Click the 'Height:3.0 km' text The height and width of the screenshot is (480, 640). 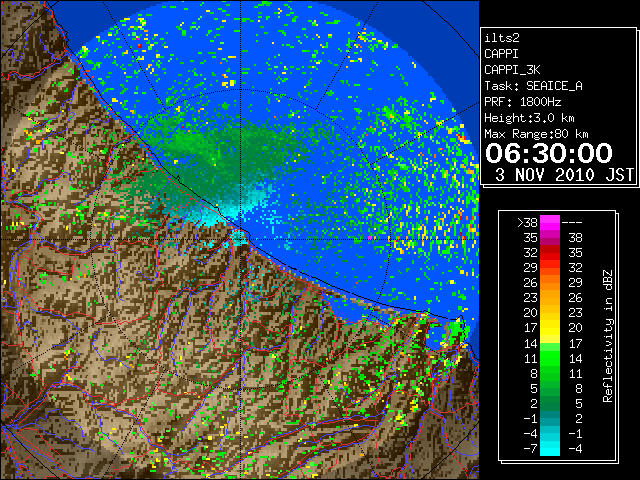[529, 118]
